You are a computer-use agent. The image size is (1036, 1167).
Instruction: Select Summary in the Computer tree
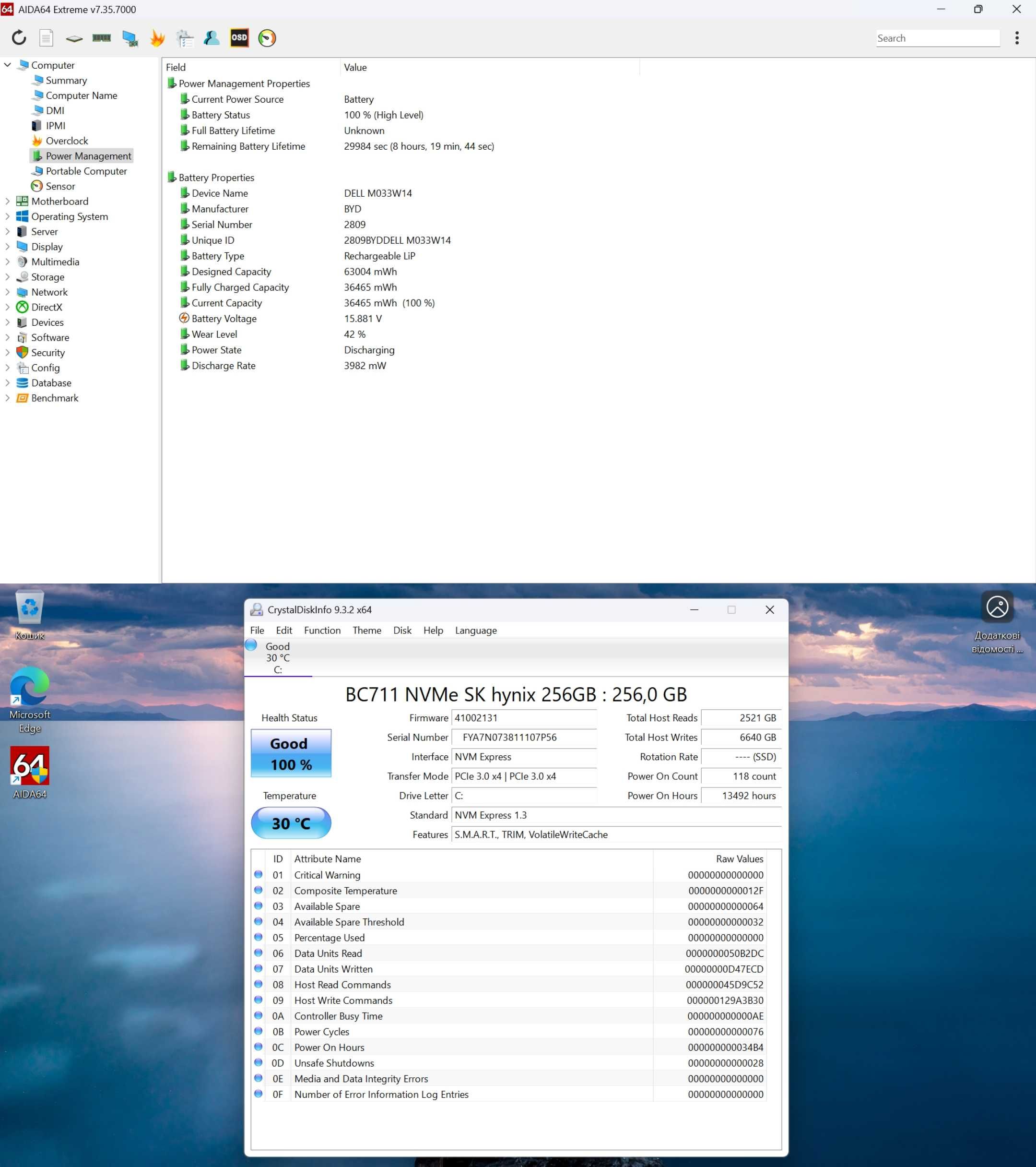[60, 81]
